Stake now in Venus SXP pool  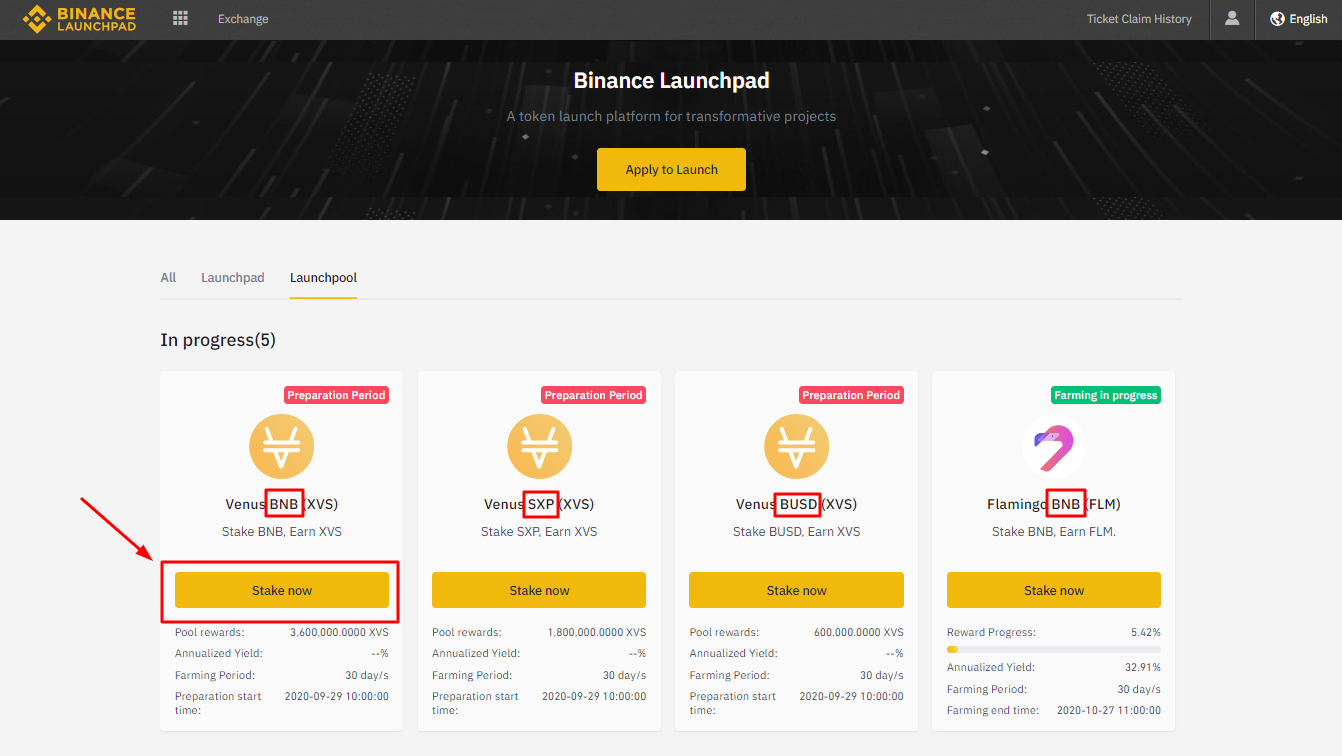tap(539, 590)
